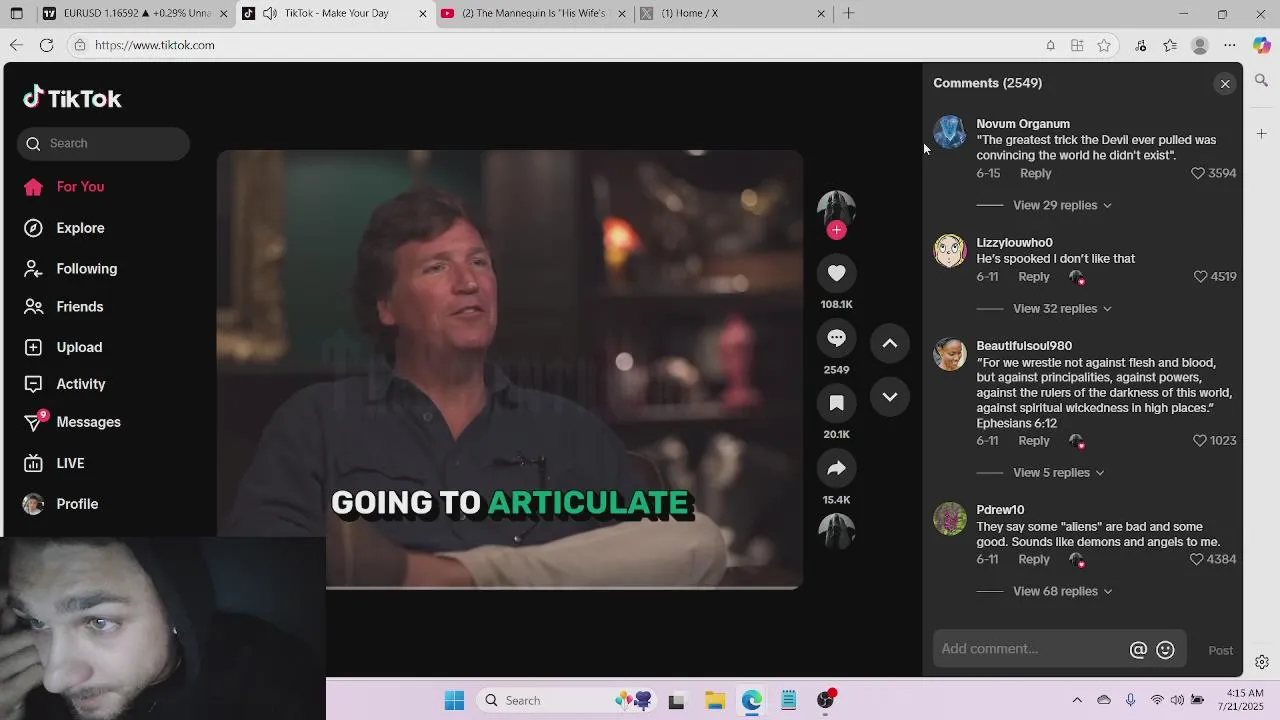This screenshot has width=1280, height=720.
Task: Open the sidebar search magnifier icon
Action: tap(1261, 80)
